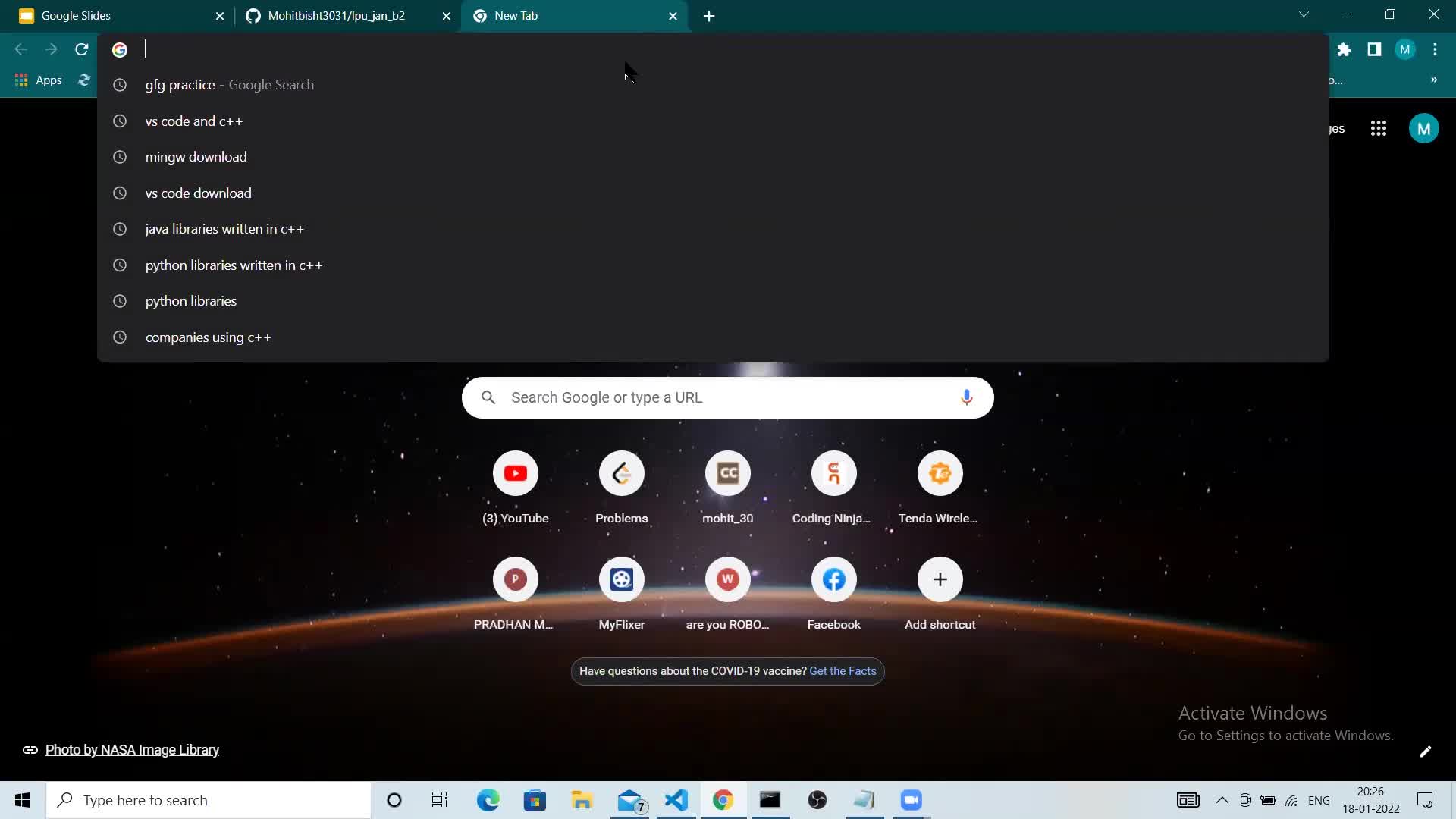Open the Photo by NASA Image Library link

click(x=132, y=750)
